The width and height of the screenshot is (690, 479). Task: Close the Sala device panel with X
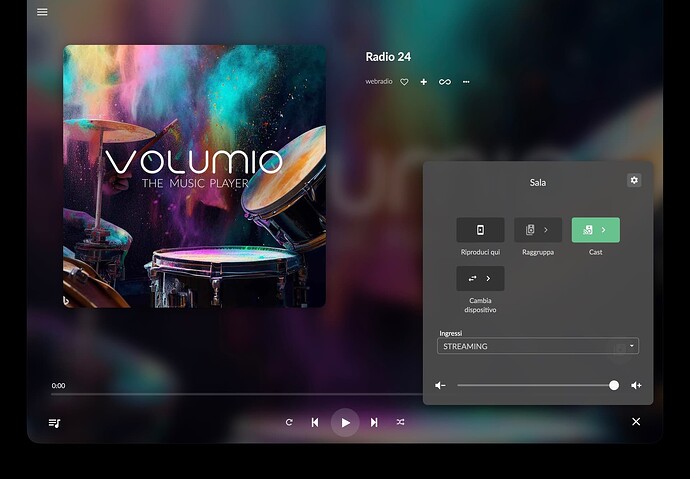(x=636, y=421)
